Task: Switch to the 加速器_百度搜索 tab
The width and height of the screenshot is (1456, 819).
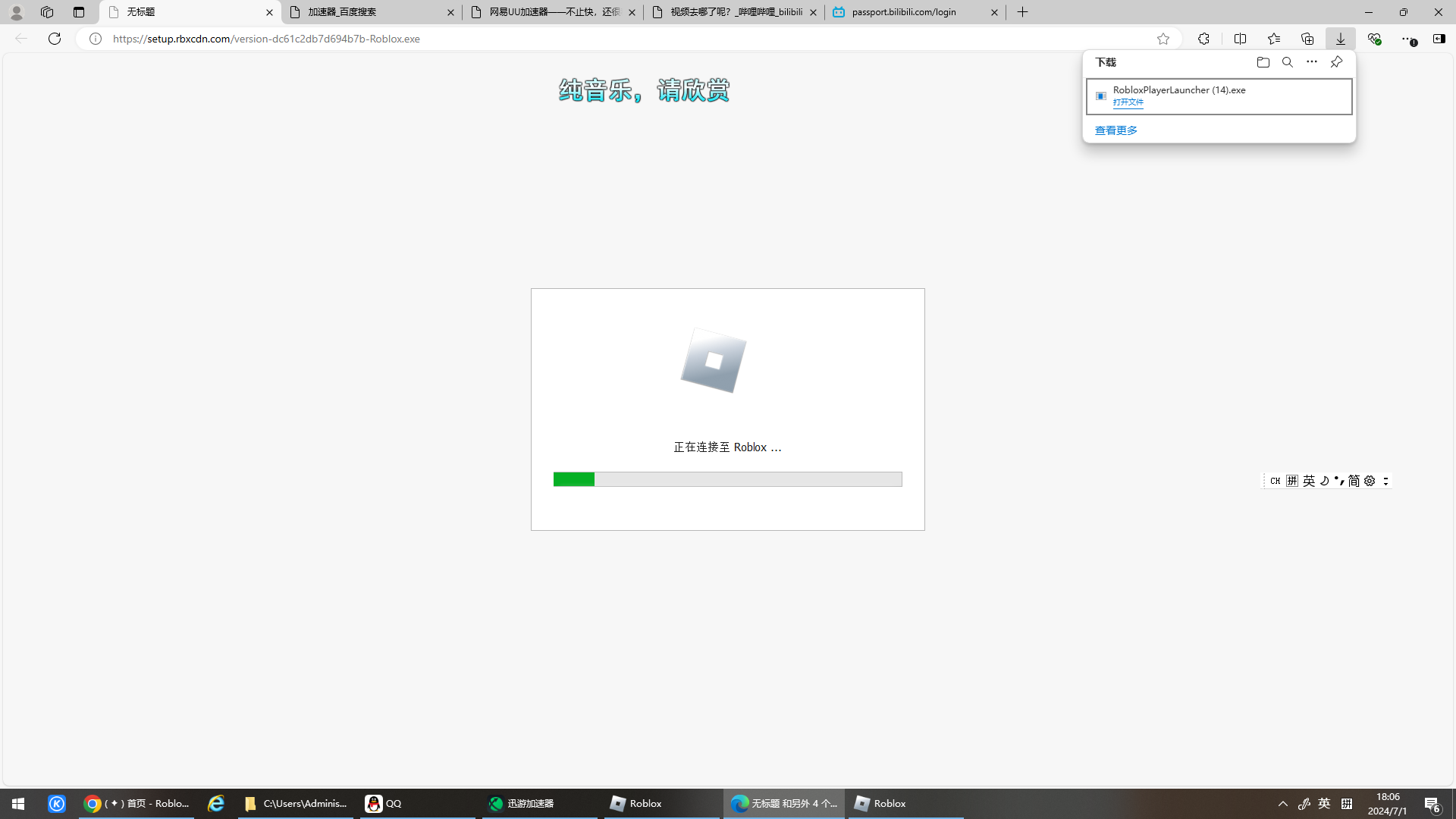Action: 372,12
